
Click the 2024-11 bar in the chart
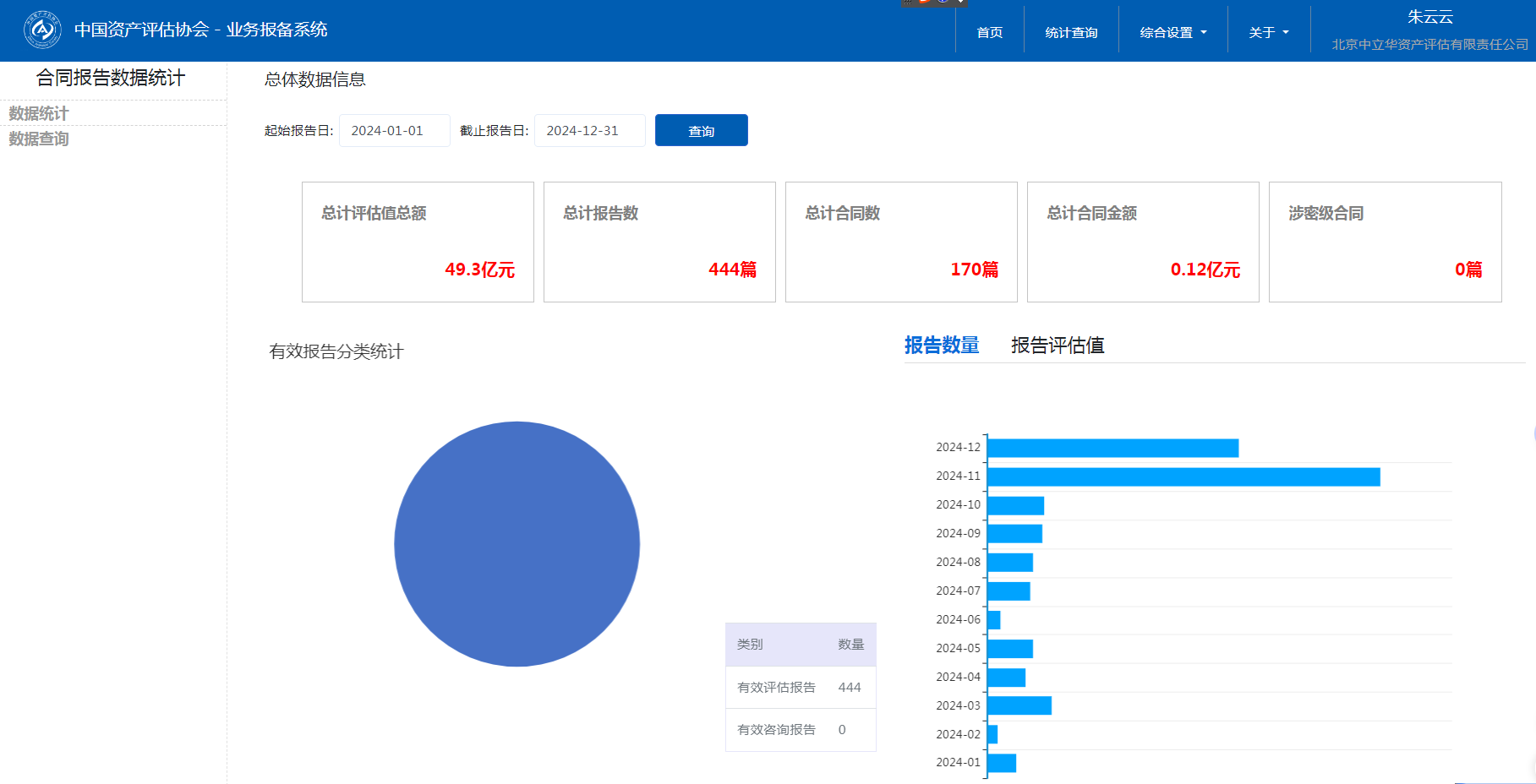(1183, 477)
